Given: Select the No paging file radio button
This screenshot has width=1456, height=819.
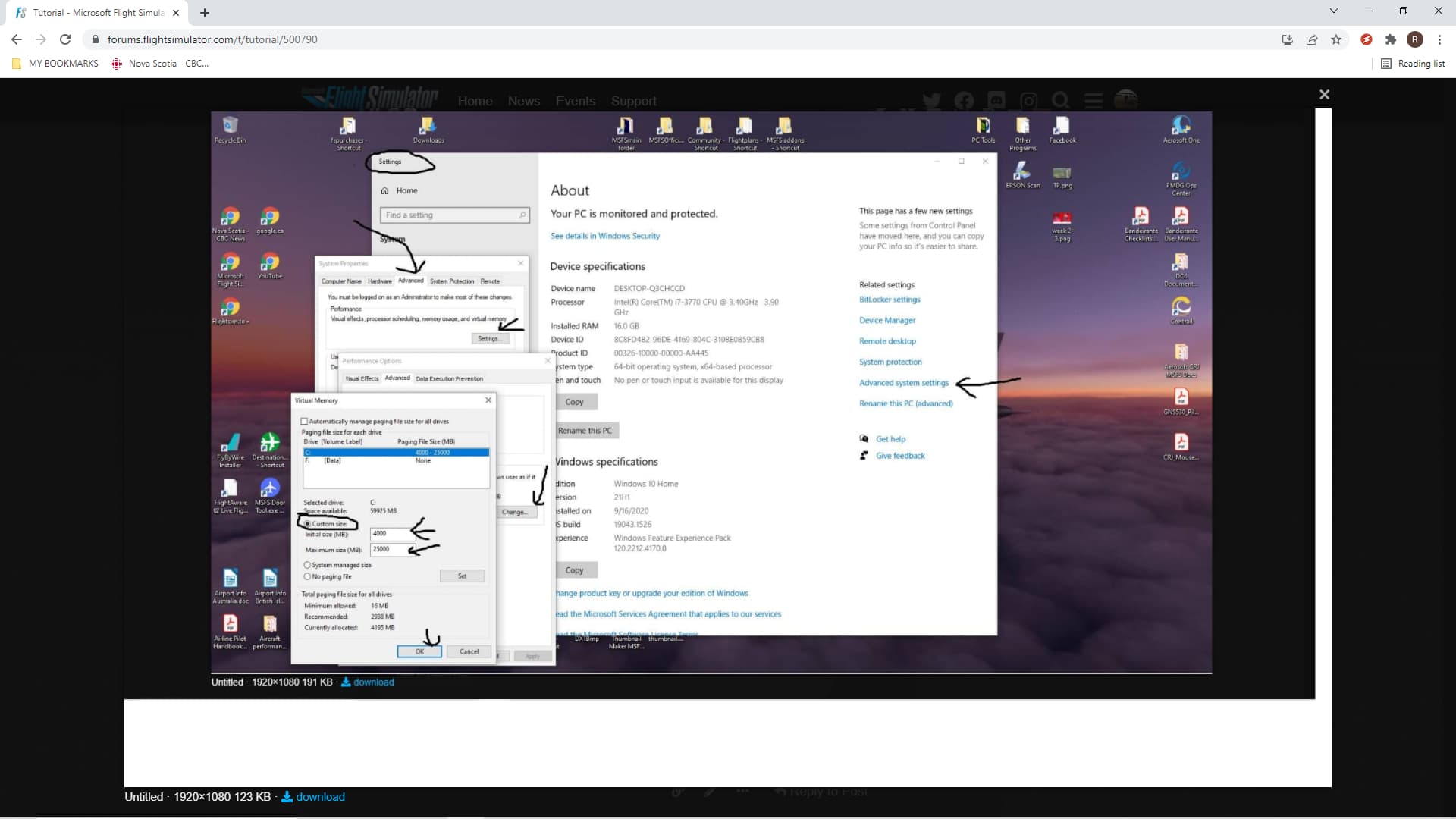Looking at the screenshot, I should point(307,576).
